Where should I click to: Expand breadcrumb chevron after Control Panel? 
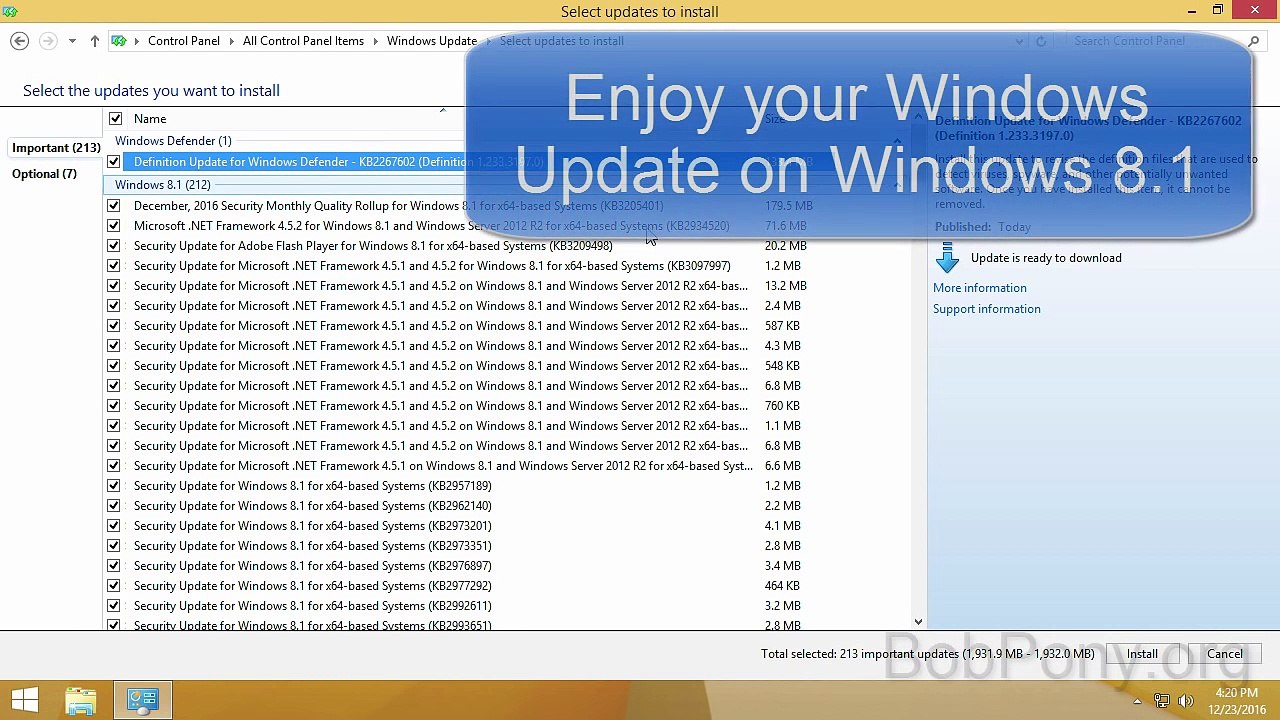click(231, 41)
